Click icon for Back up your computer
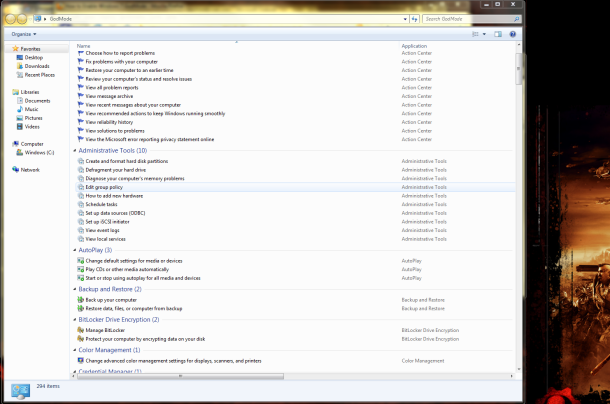 (x=81, y=300)
